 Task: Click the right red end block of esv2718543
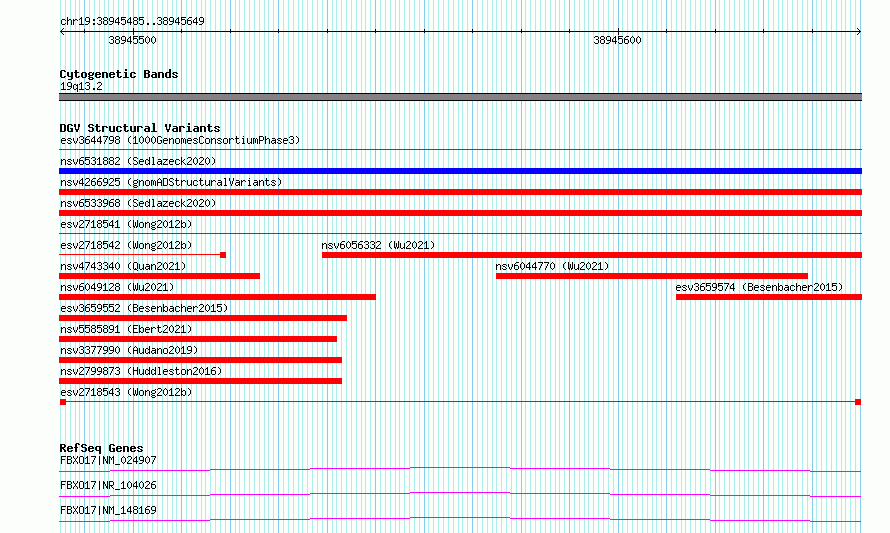858,402
